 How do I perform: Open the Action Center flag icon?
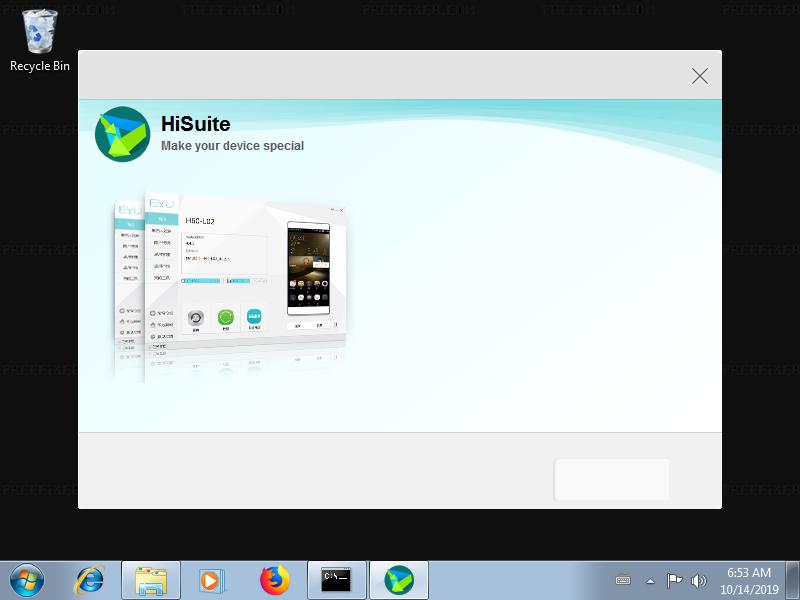pyautogui.click(x=674, y=580)
